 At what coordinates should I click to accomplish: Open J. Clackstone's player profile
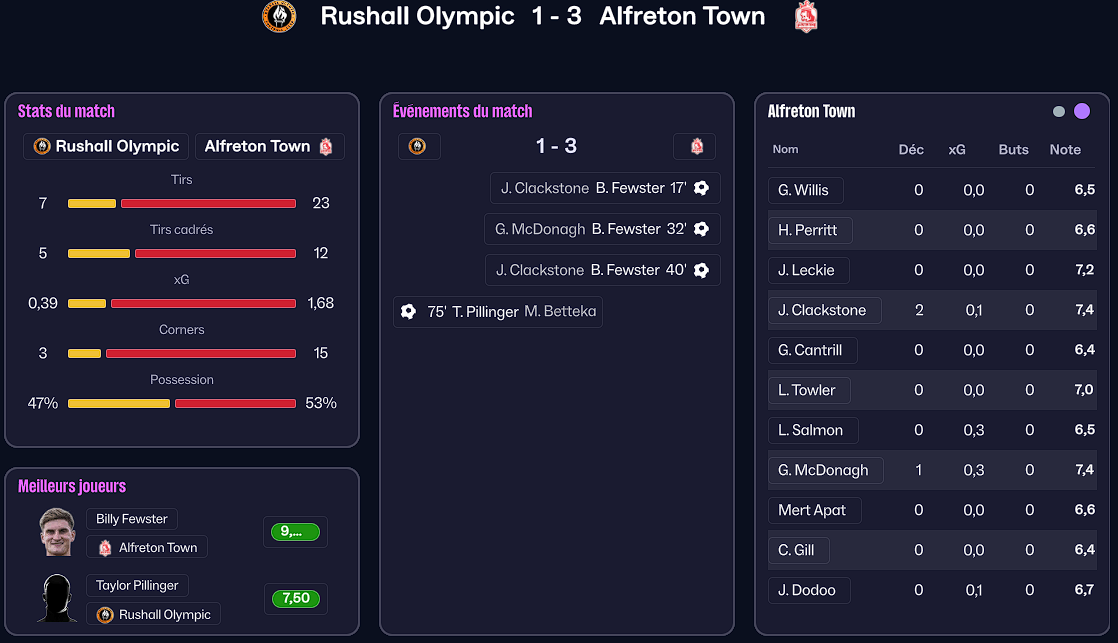click(823, 310)
